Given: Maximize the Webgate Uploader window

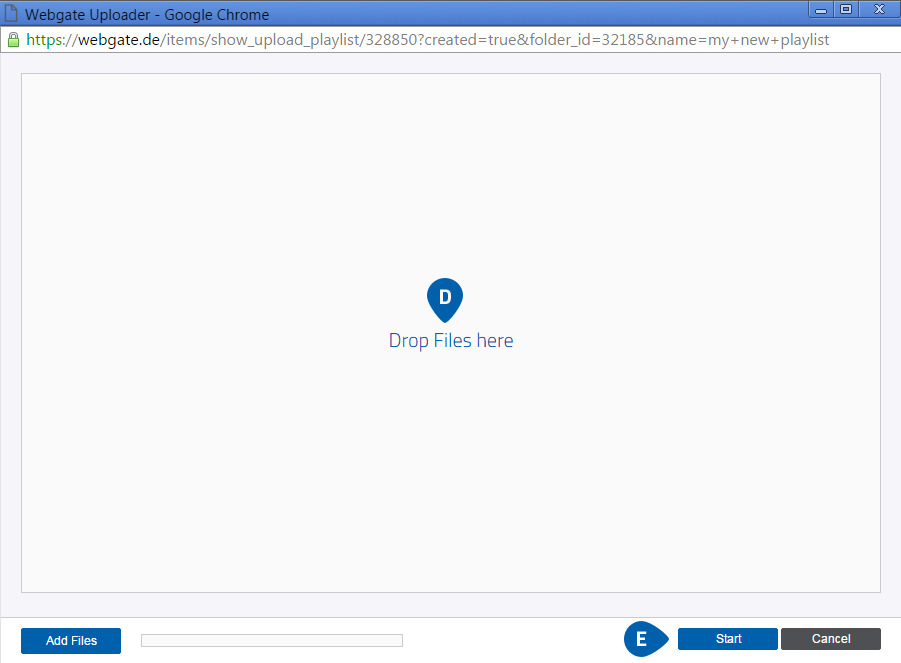Looking at the screenshot, I should 846,10.
